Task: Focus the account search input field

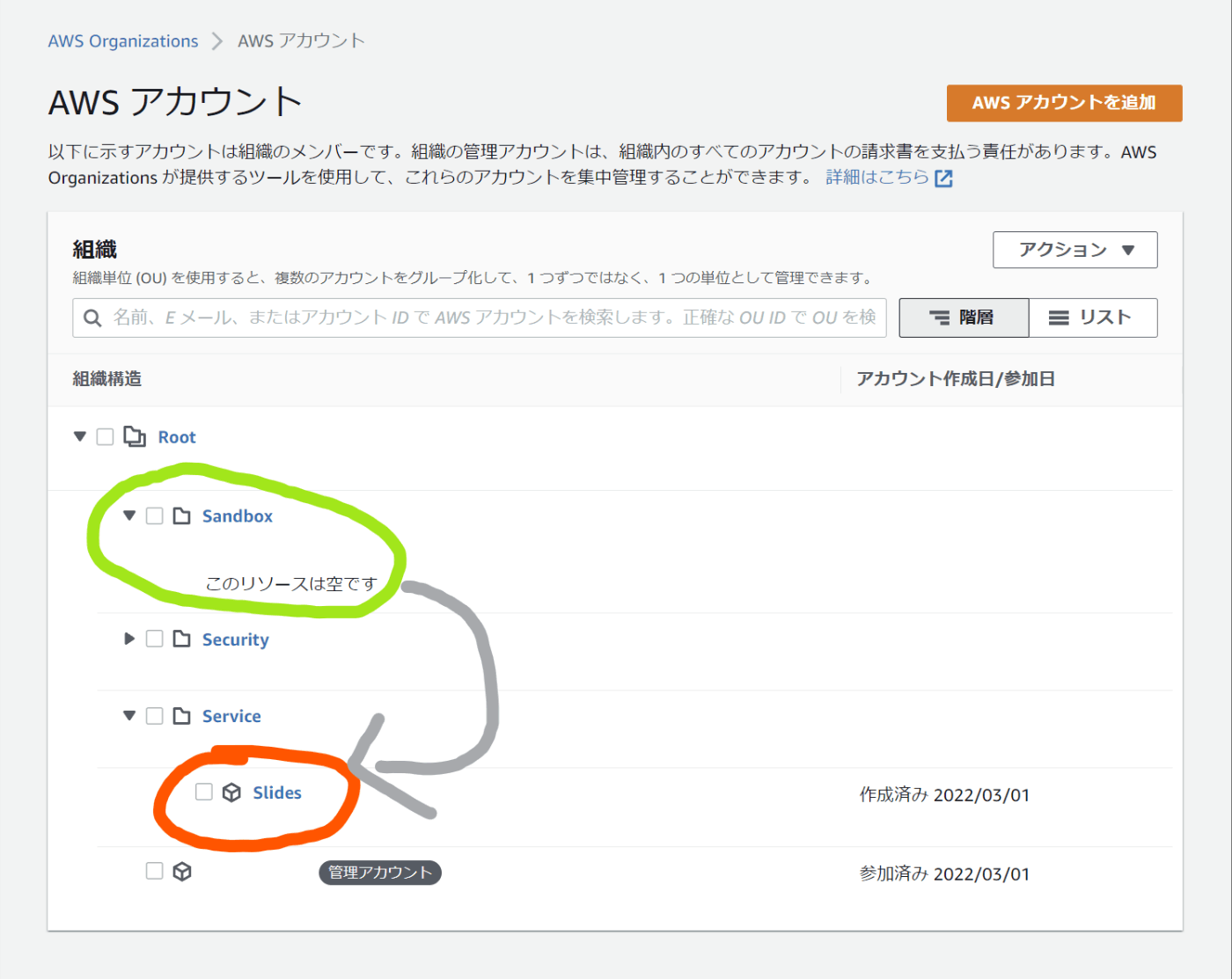Action: pyautogui.click(x=479, y=318)
